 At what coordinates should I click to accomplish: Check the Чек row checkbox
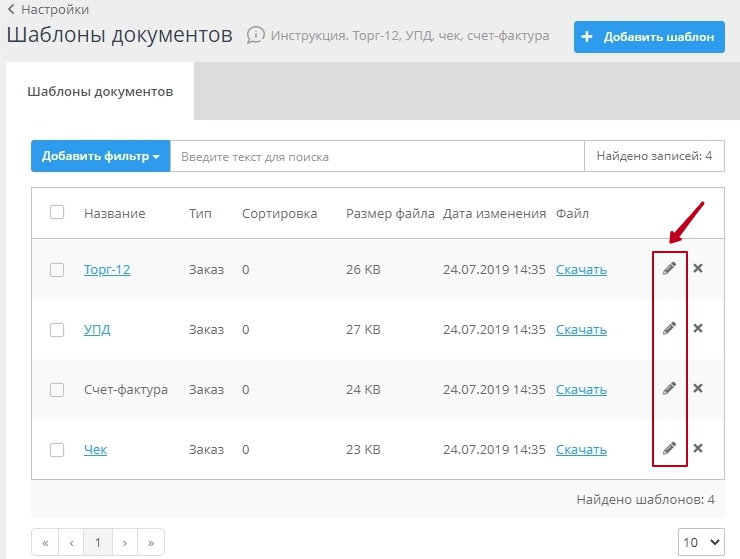[57, 450]
